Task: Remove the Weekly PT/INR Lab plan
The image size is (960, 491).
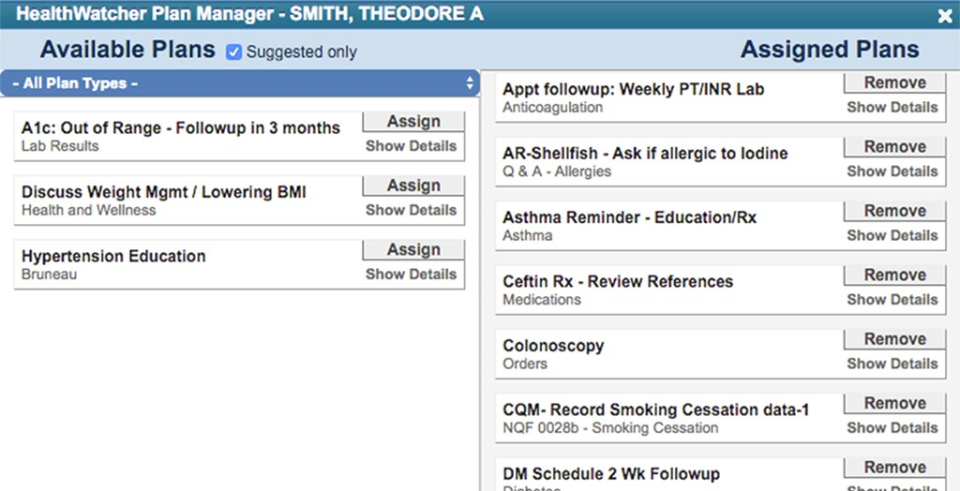Action: [x=894, y=83]
